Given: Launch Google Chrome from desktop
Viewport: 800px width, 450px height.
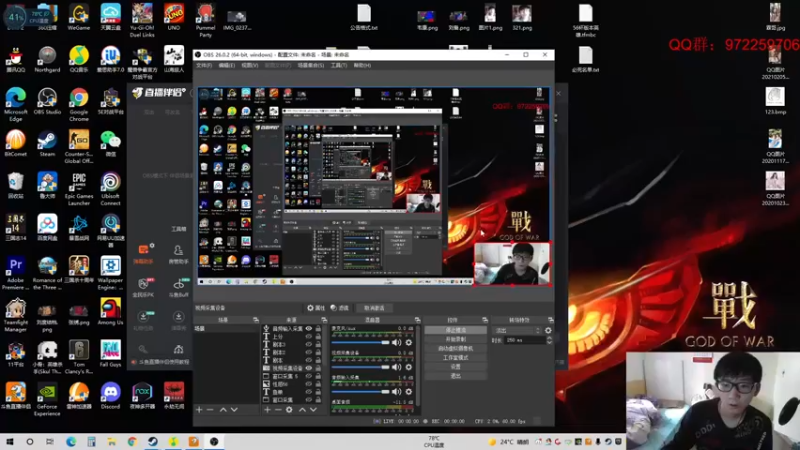Looking at the screenshot, I should (x=79, y=105).
